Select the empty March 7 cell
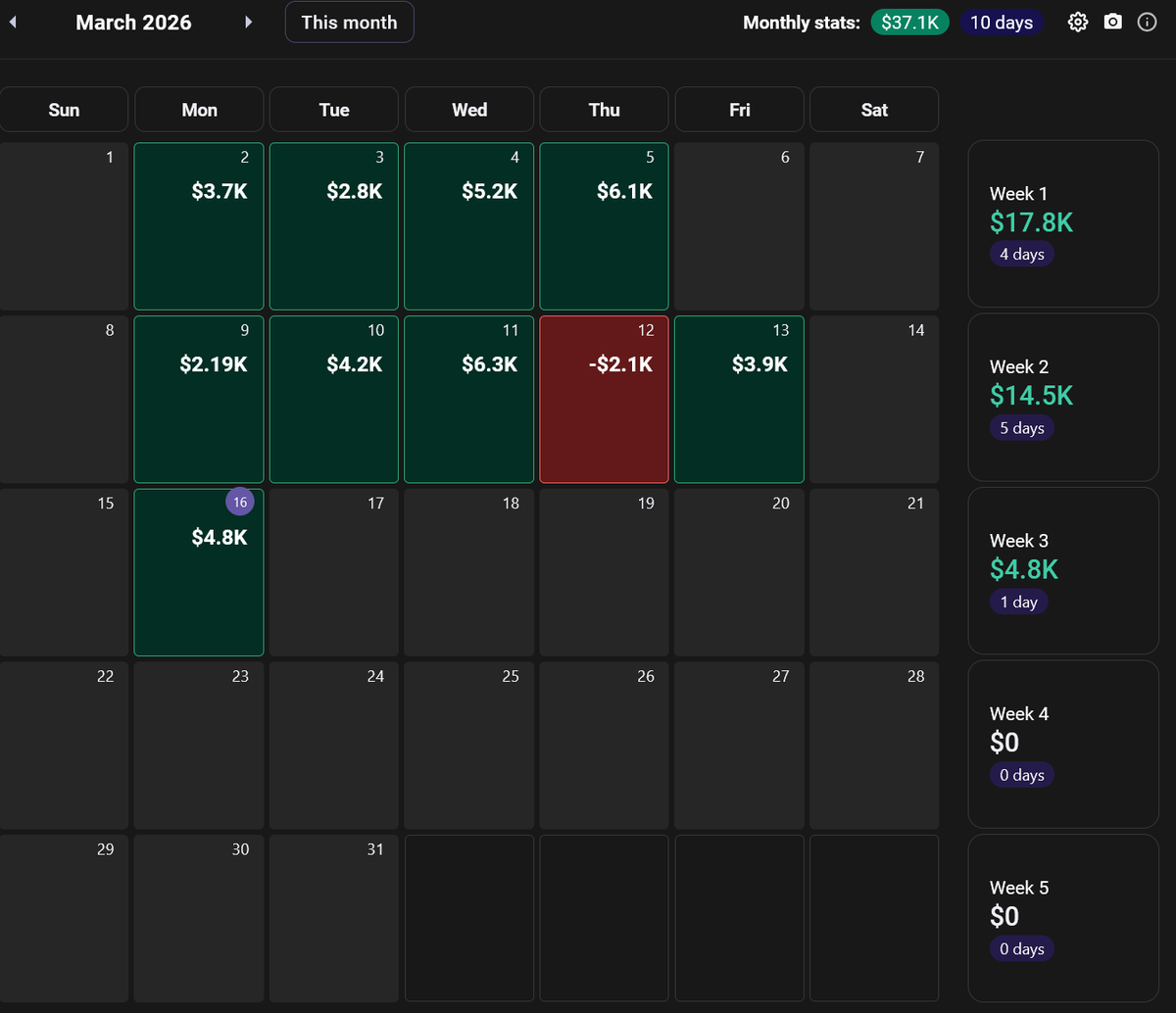The height and width of the screenshot is (1013, 1176). click(874, 226)
